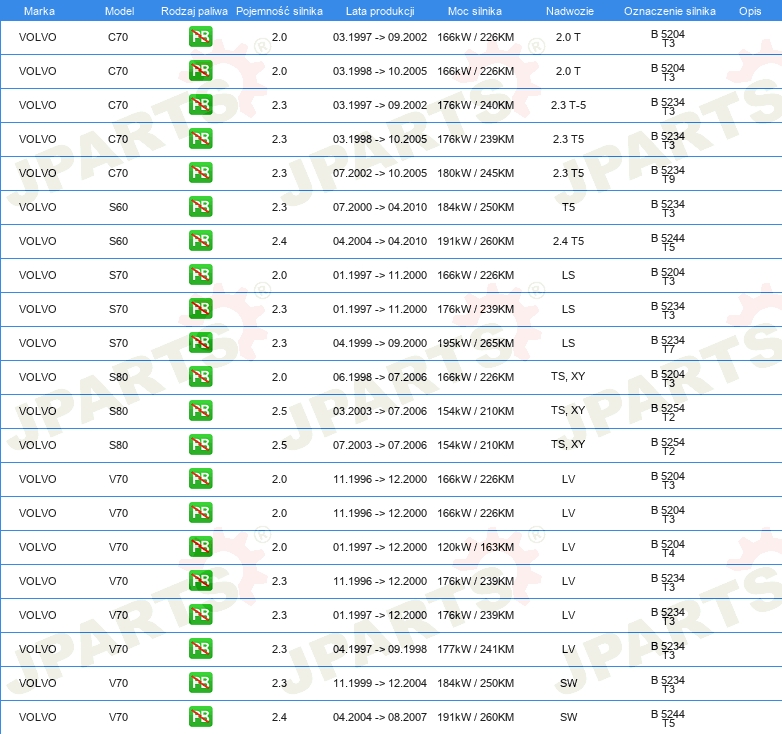Click the Opis column header
The image size is (782, 734).
tap(750, 11)
